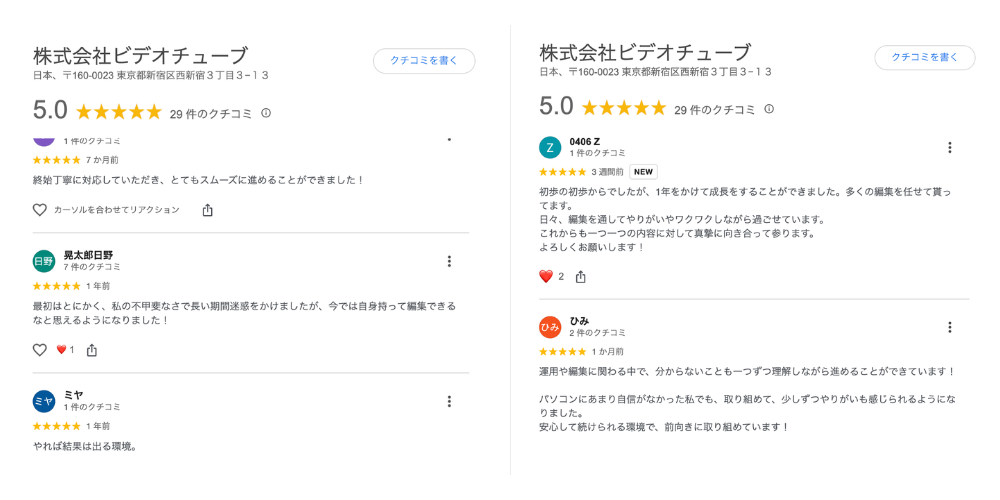
Task: Click the left クチコミを書く button
Action: tap(424, 61)
